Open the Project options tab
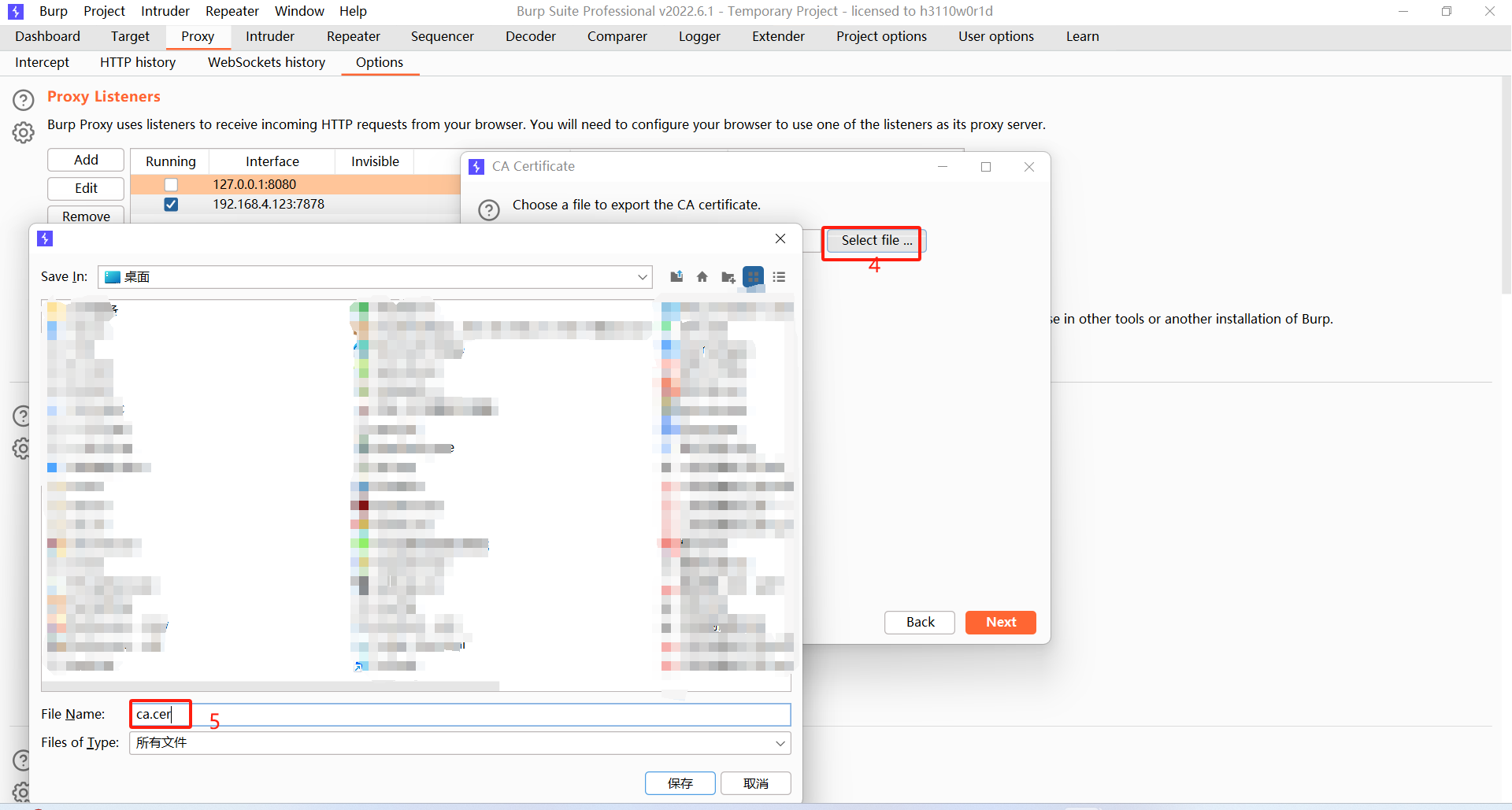The width and height of the screenshot is (1512, 810). point(881,36)
